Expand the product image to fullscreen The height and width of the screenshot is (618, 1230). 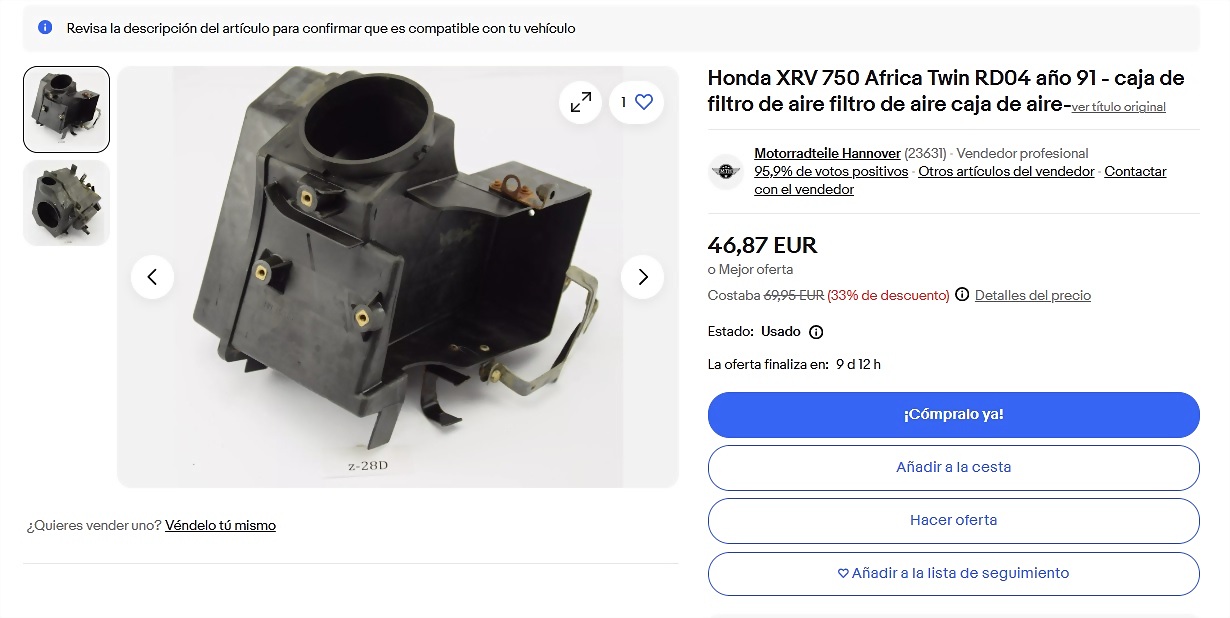coord(580,102)
